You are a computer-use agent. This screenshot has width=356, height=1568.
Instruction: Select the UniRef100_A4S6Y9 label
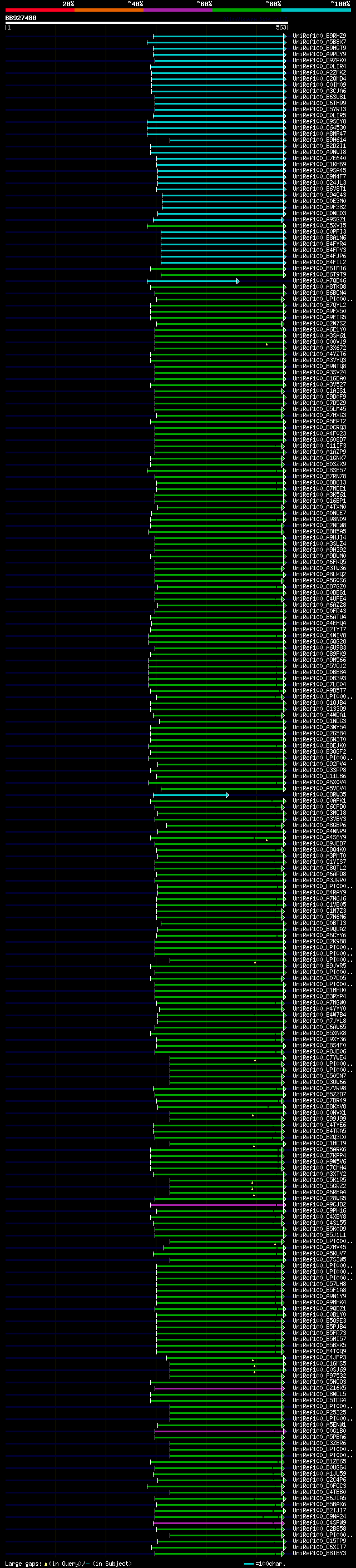[319, 838]
